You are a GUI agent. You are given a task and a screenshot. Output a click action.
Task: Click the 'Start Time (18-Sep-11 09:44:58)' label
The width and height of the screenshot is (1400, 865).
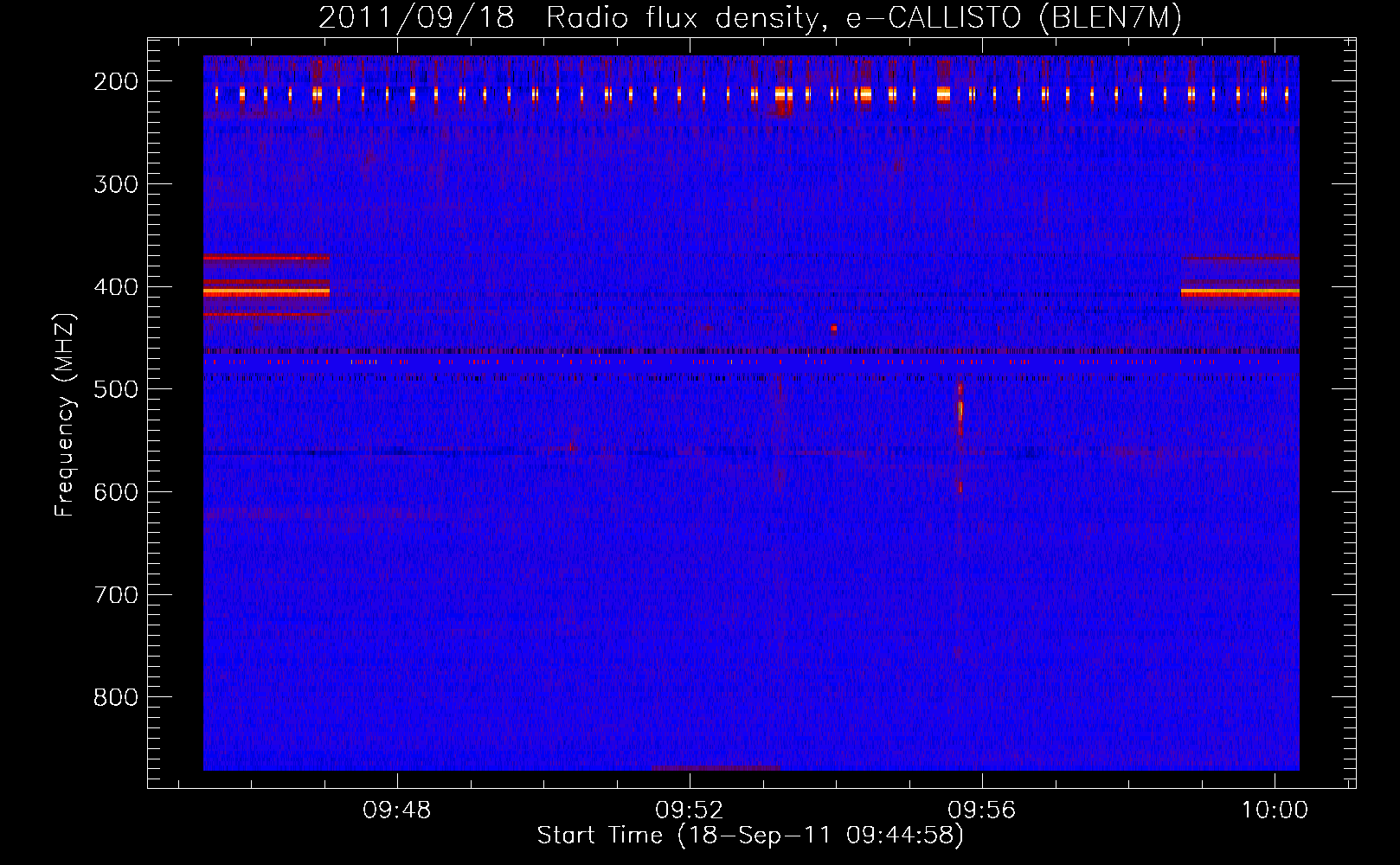tap(750, 836)
